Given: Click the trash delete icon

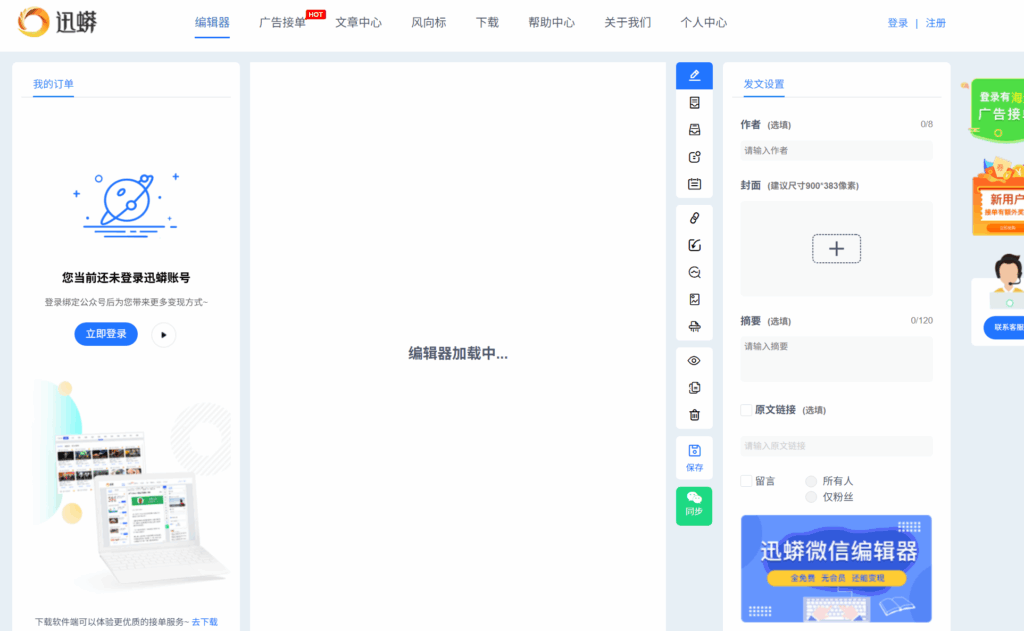Looking at the screenshot, I should tap(694, 415).
